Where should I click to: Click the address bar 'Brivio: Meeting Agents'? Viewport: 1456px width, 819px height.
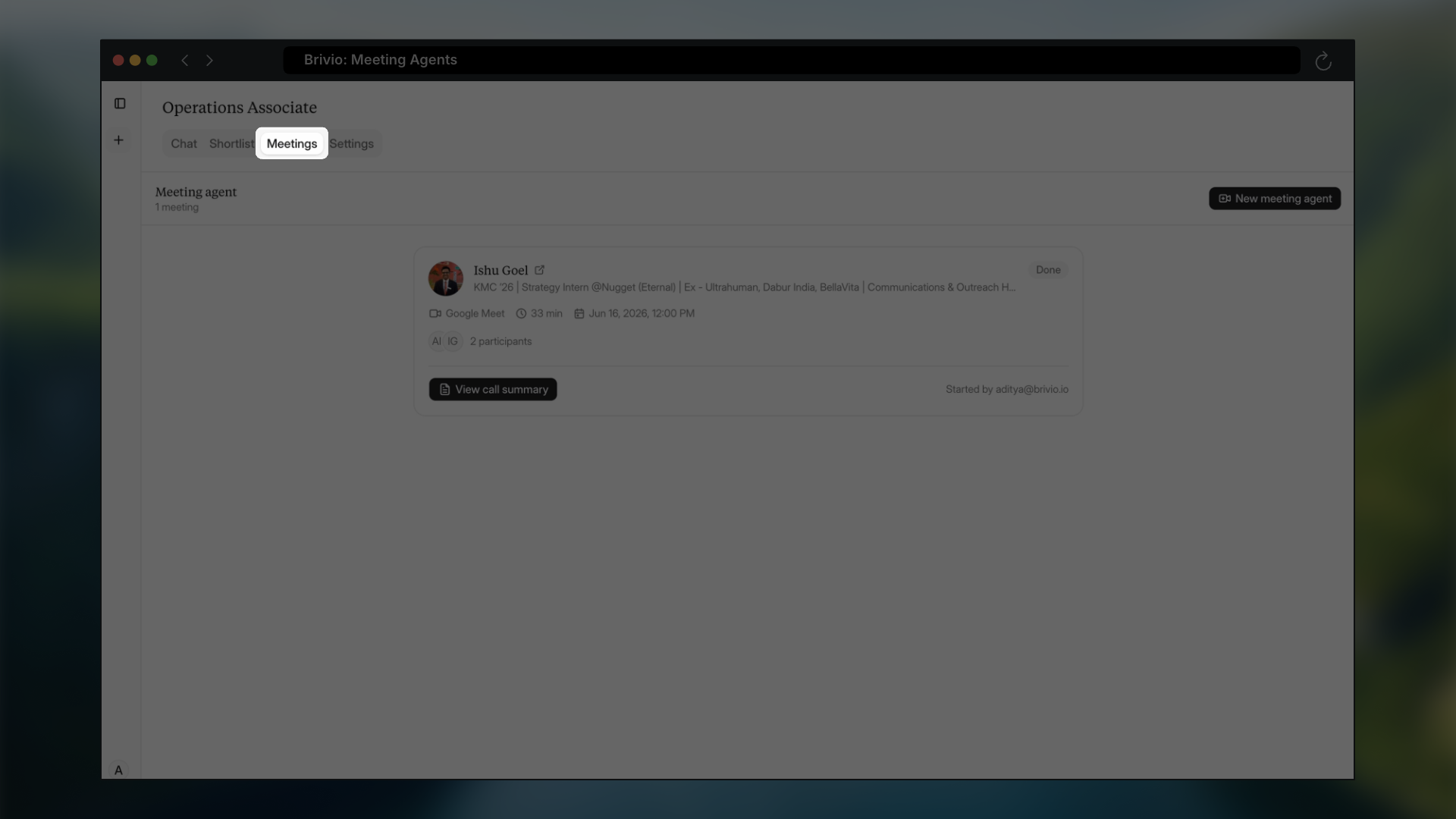tap(792, 60)
